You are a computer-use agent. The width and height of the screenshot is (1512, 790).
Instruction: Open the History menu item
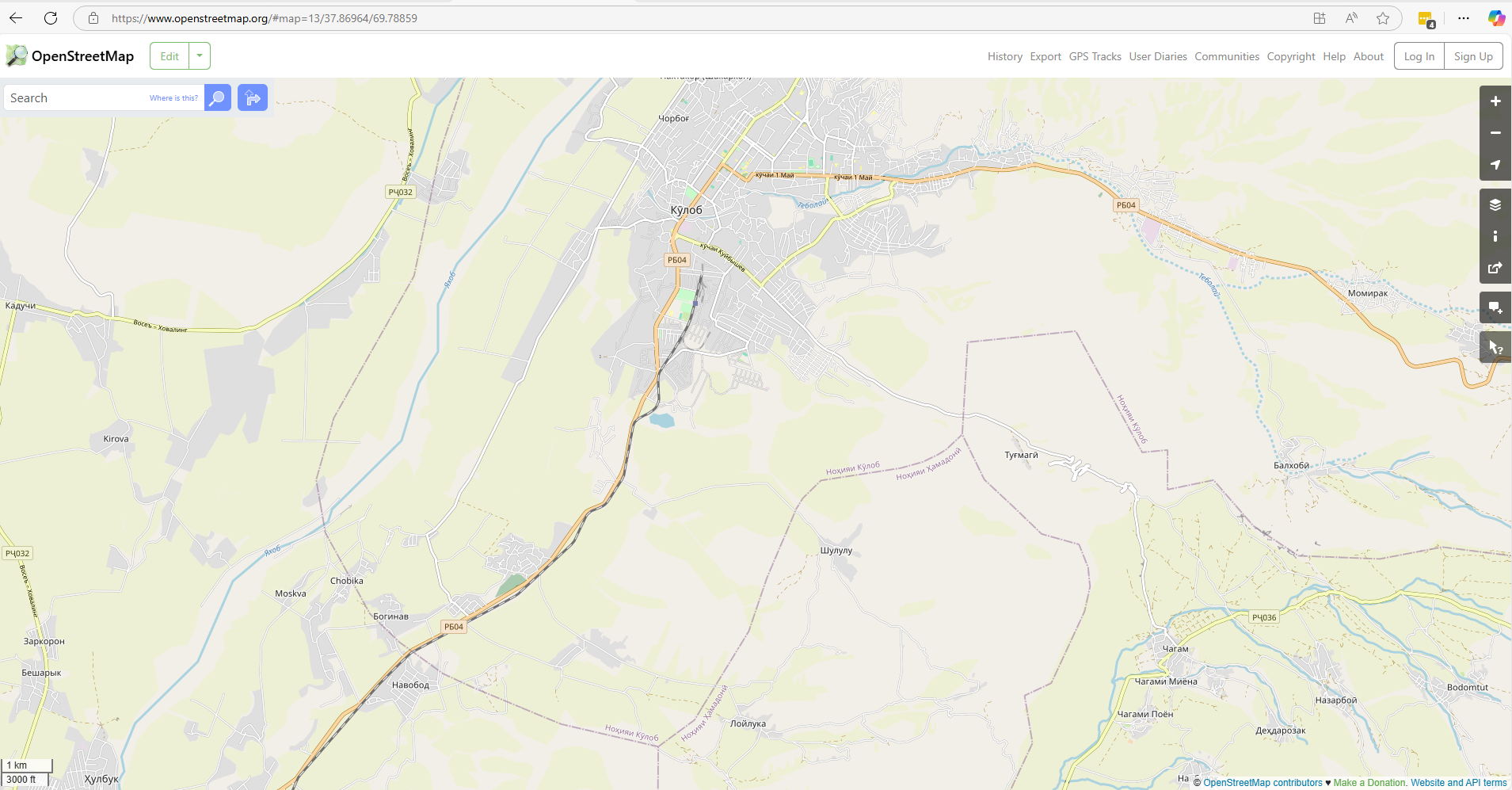pos(1004,57)
